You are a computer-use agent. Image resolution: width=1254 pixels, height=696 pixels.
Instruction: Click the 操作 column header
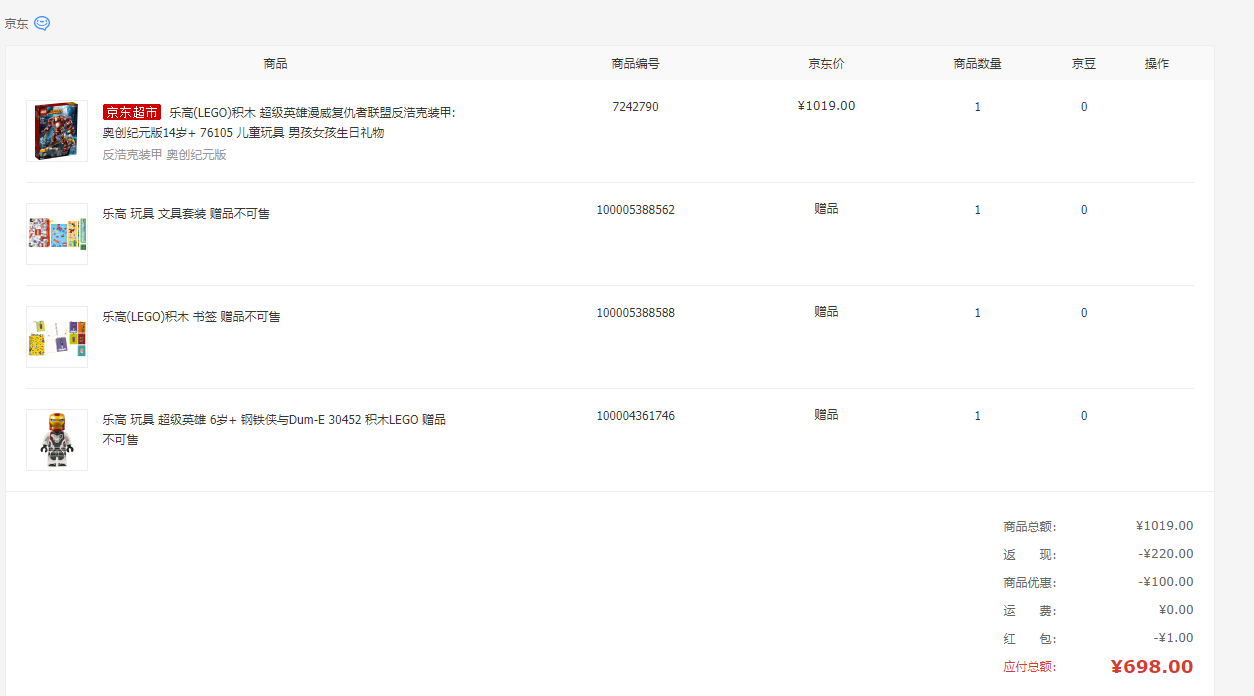(x=1157, y=64)
